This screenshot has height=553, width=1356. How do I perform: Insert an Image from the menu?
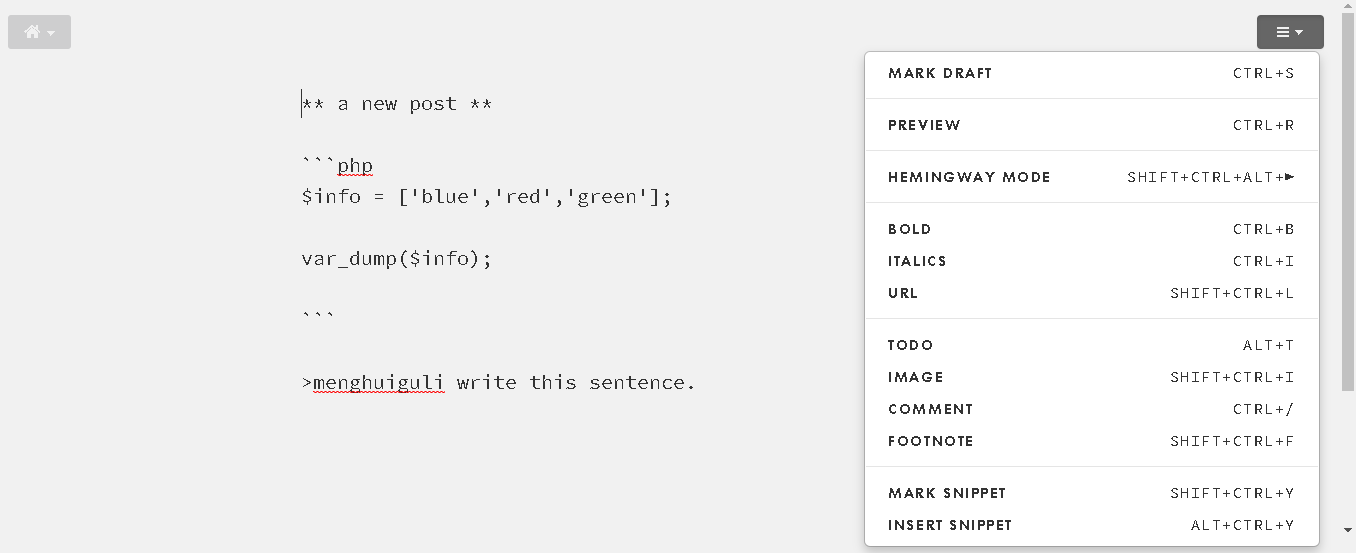[x=1091, y=377]
